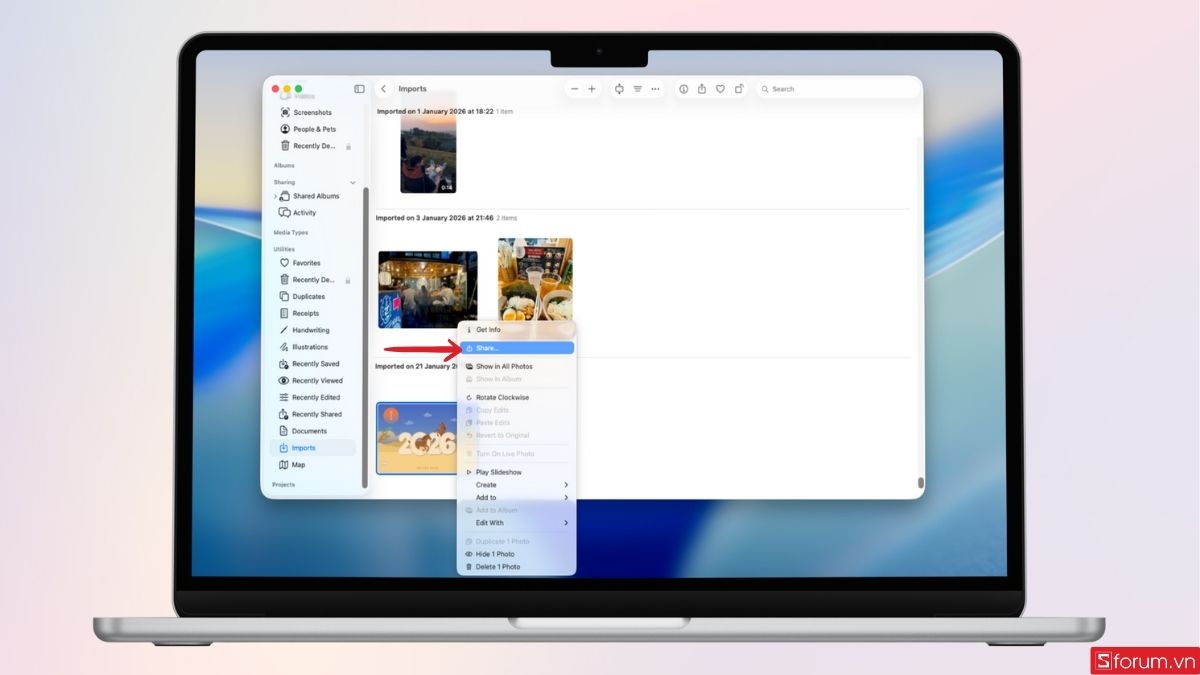
Task: Click the aspect ratio toggle icon
Action: 619,89
